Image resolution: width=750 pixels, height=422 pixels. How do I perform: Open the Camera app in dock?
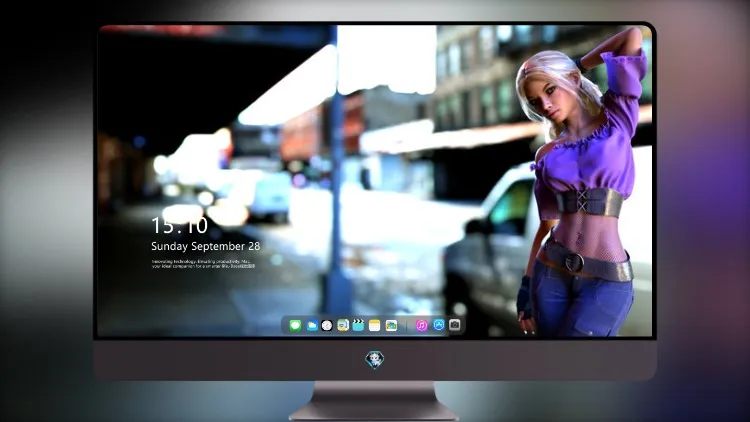tap(454, 325)
